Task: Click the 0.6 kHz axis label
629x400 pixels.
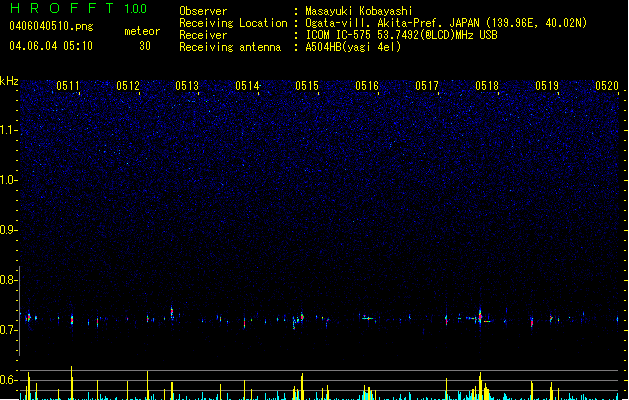Action: coord(8,380)
